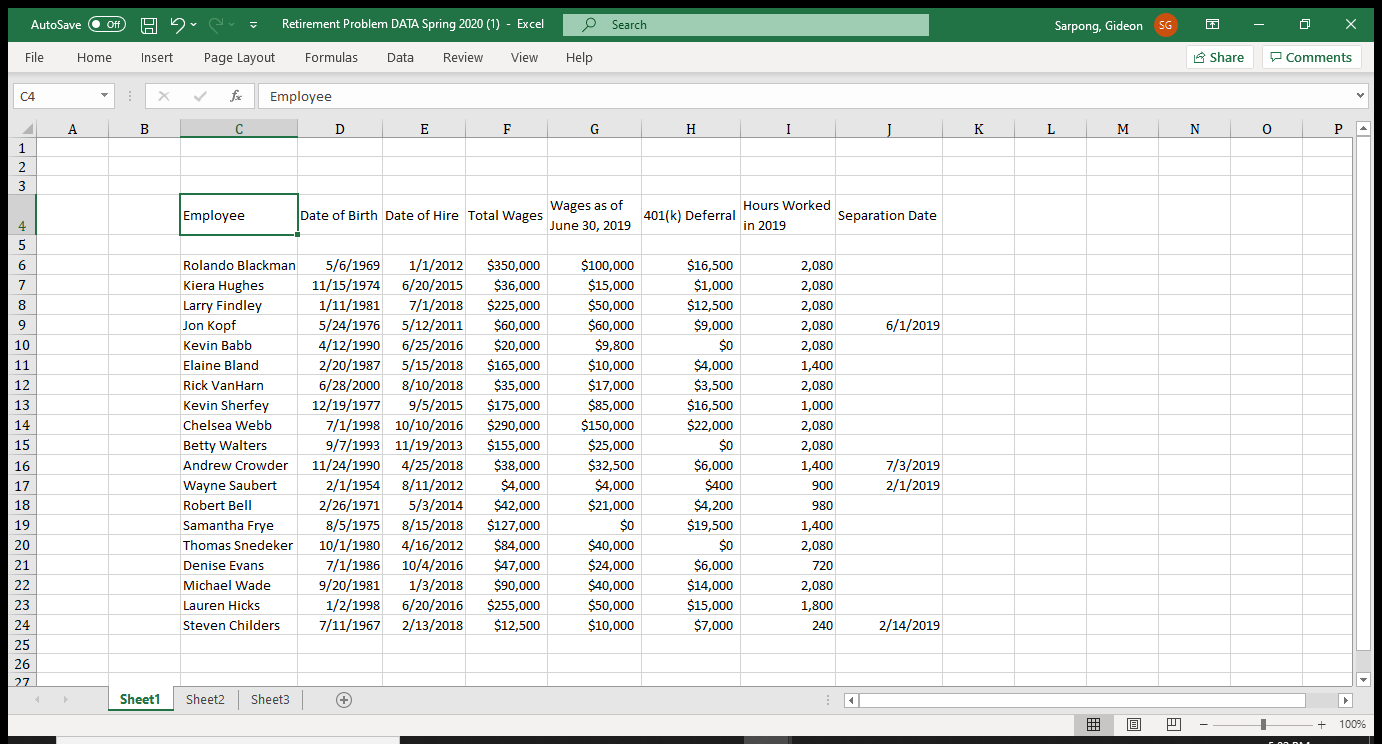Expand the formula bar chevron
This screenshot has height=744, width=1382.
click(1360, 96)
